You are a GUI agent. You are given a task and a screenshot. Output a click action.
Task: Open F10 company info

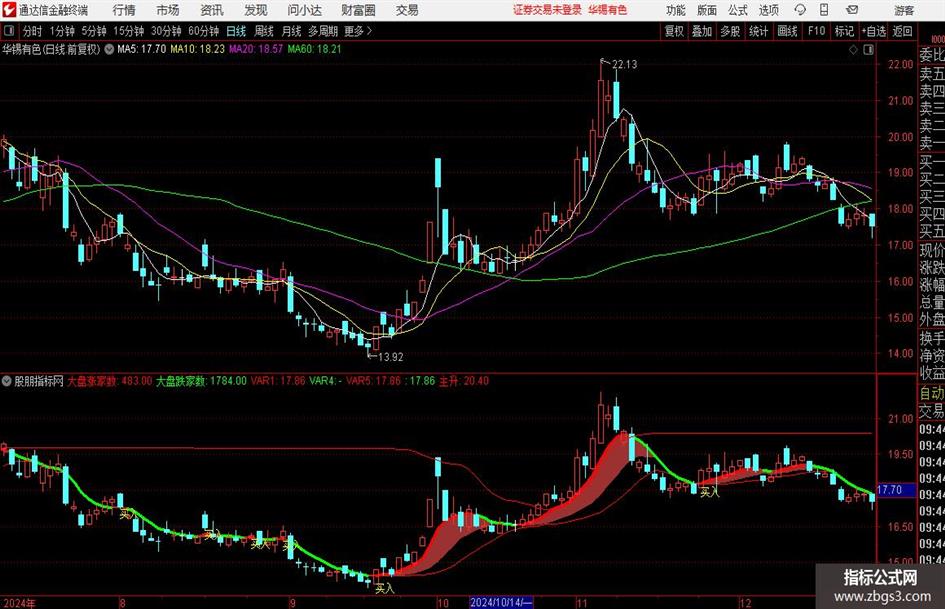point(816,31)
